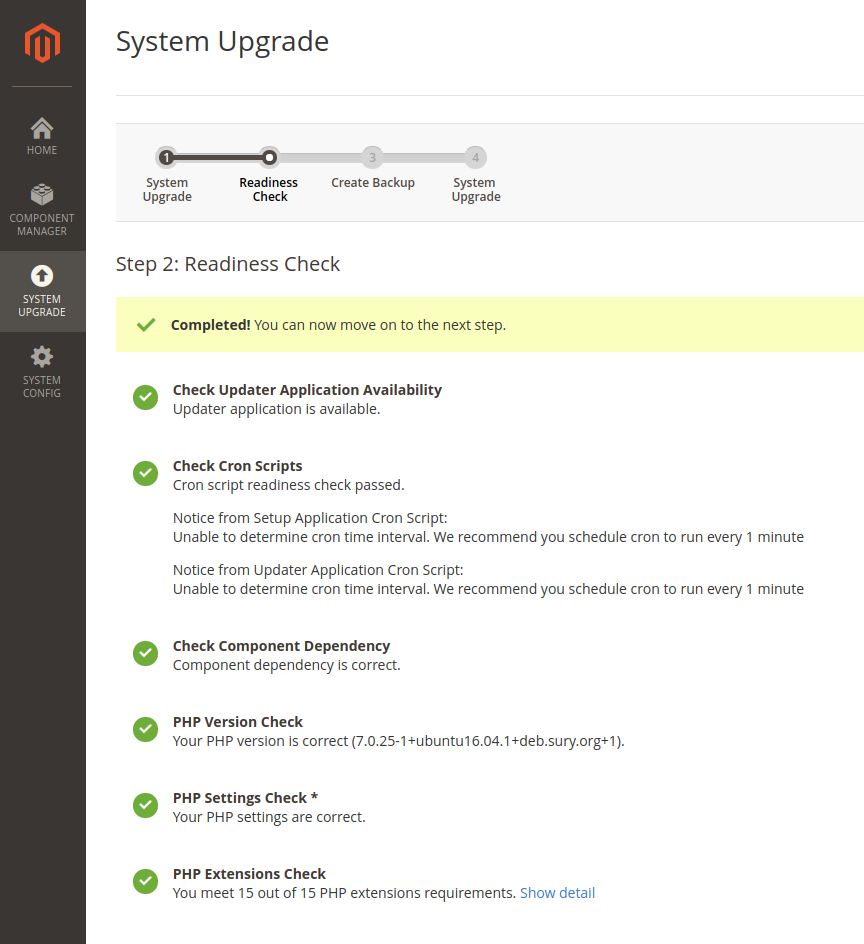Click 'PHP Version Check' heading
864x944 pixels.
click(x=238, y=722)
